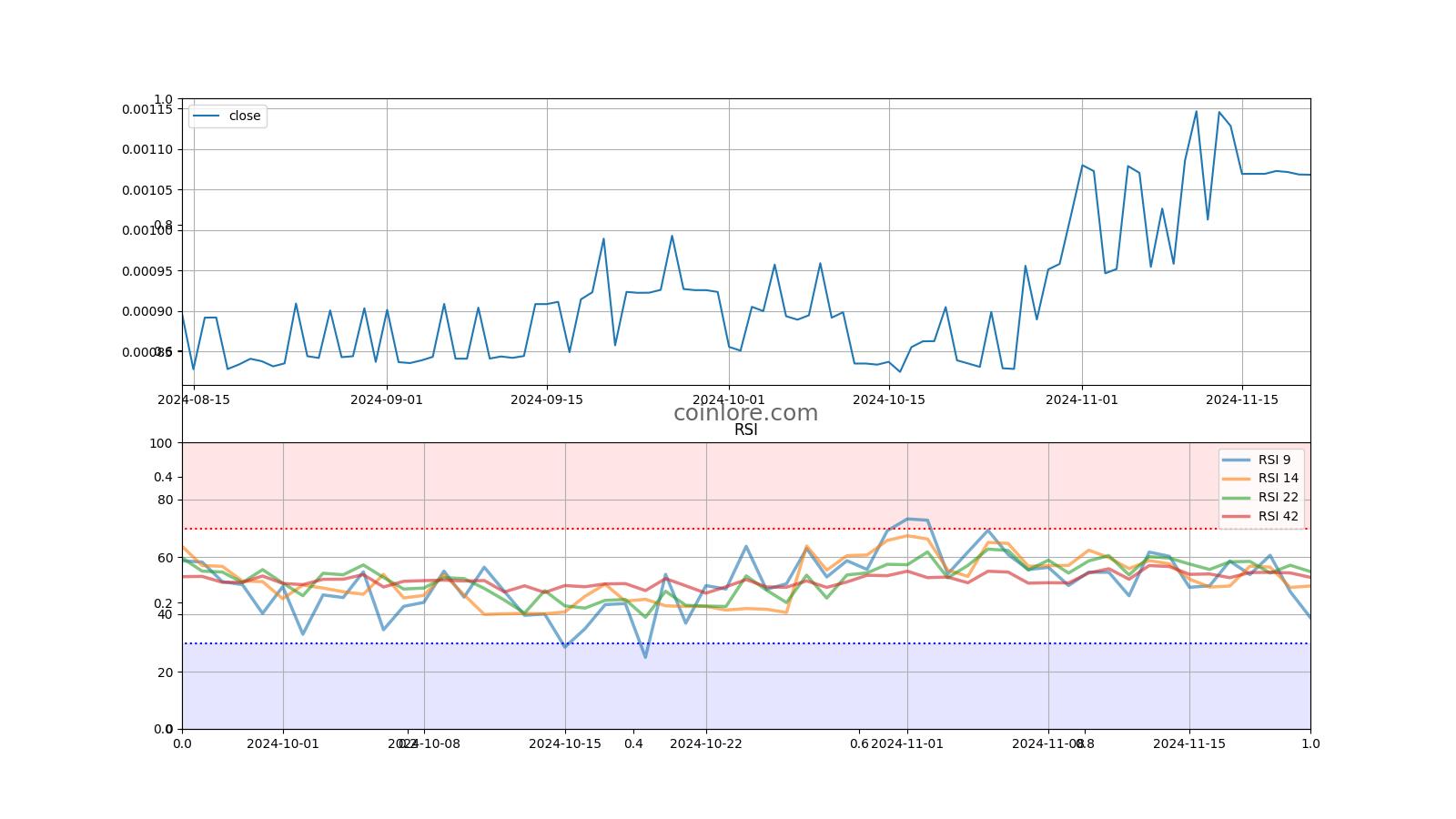Viewport: 1456px width, 819px height.
Task: Click the 2024-11-01 date under the RSI chart
Action: click(907, 743)
